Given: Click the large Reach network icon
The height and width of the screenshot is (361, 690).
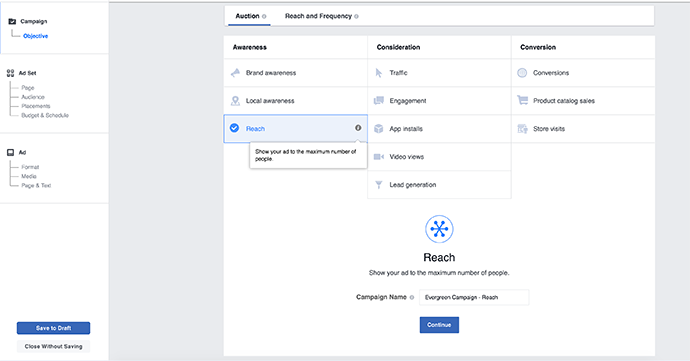Looking at the screenshot, I should click(x=439, y=229).
